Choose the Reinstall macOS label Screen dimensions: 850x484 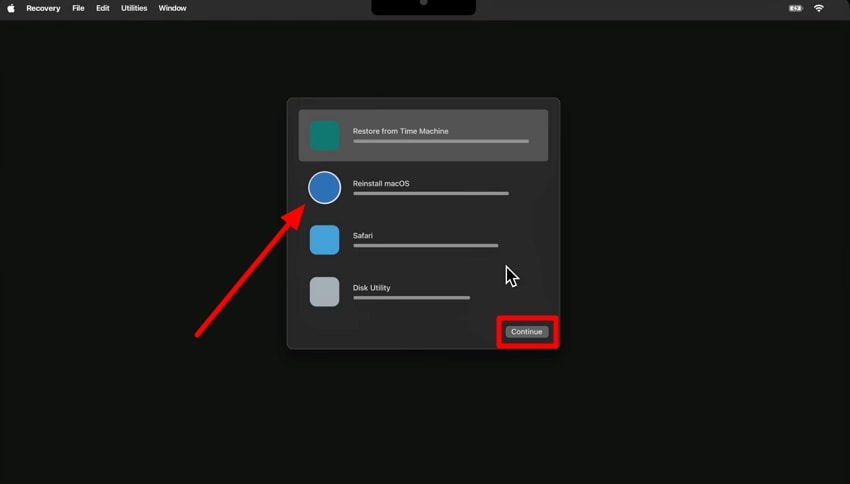(381, 183)
